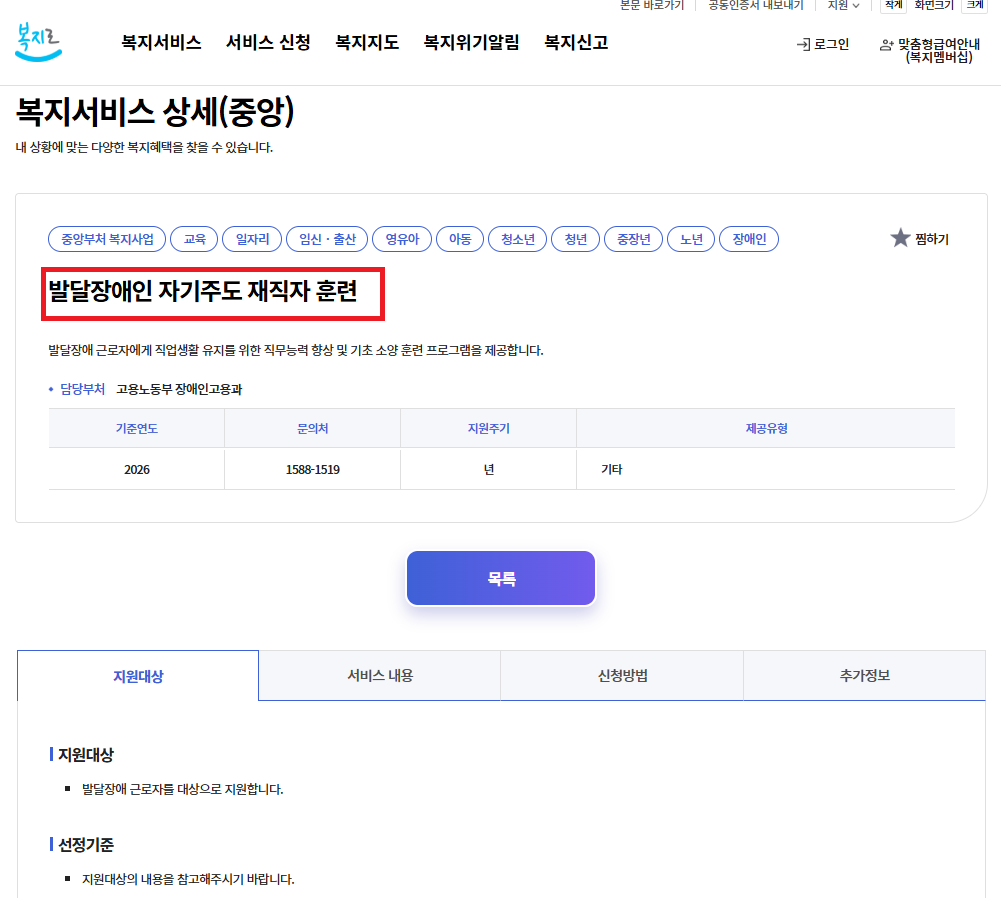Click the 찜하기 bookmark button
Viewport: 1001px width, 898px height.
919,239
